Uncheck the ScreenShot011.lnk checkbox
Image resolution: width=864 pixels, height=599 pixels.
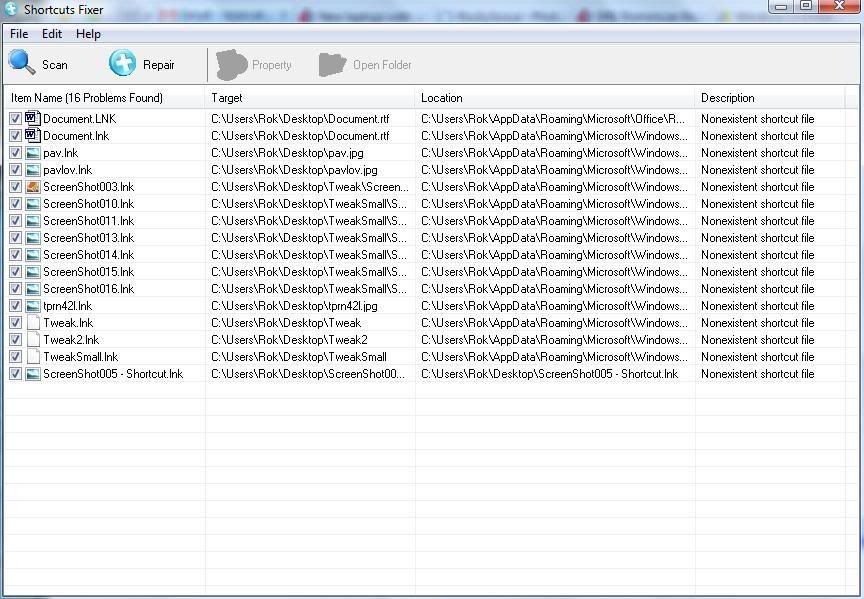coord(15,221)
